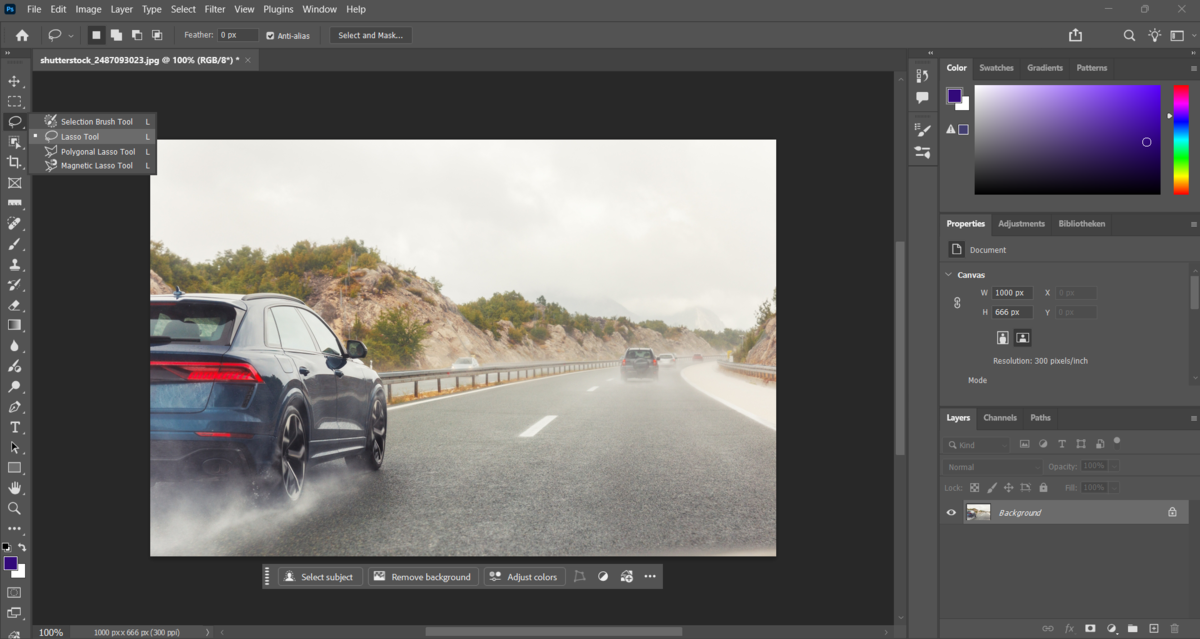Toggle Anti-alias checkbox
1200x639 pixels.
click(270, 35)
